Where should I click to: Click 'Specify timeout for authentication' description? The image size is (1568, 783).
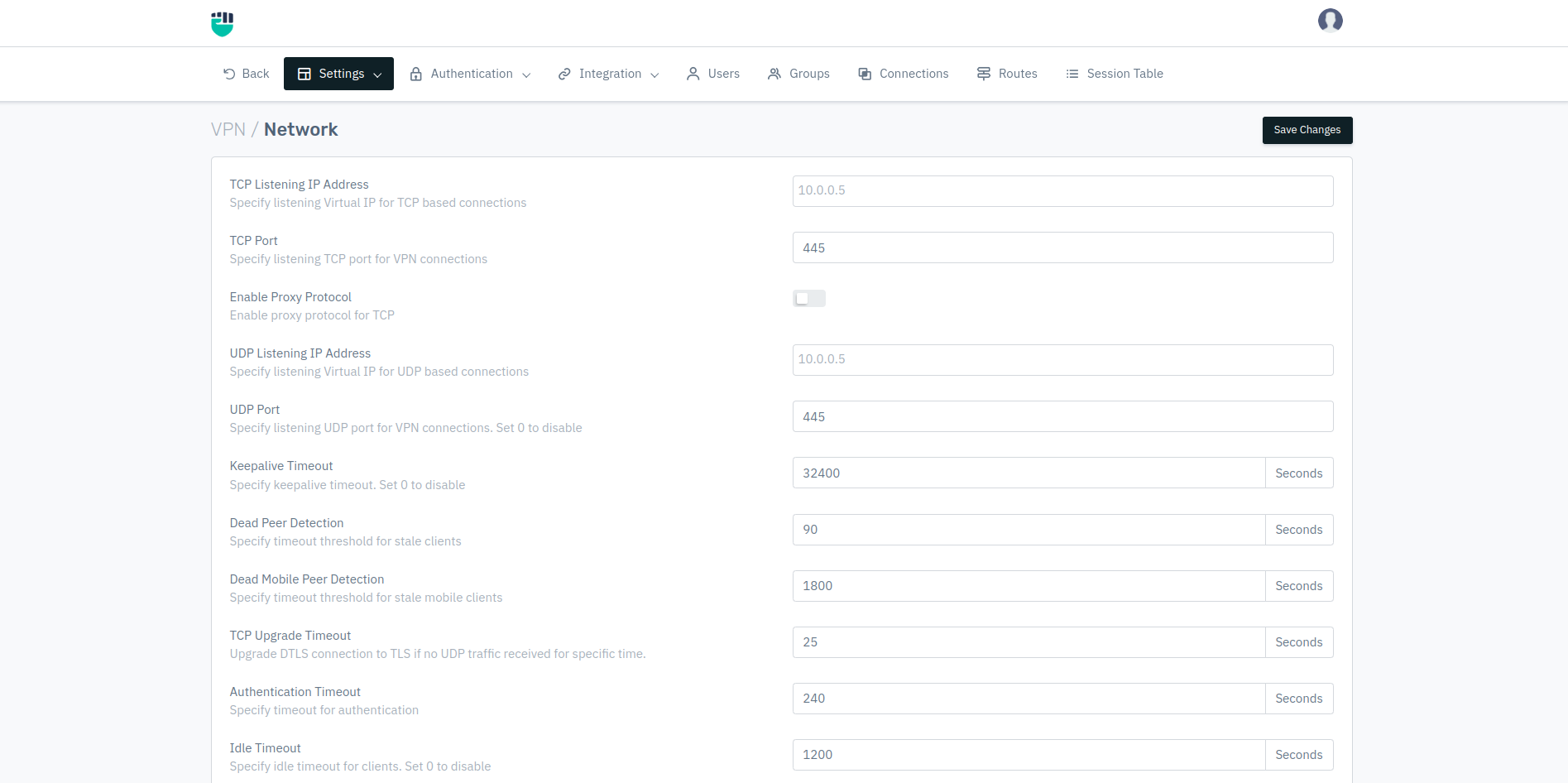(324, 710)
